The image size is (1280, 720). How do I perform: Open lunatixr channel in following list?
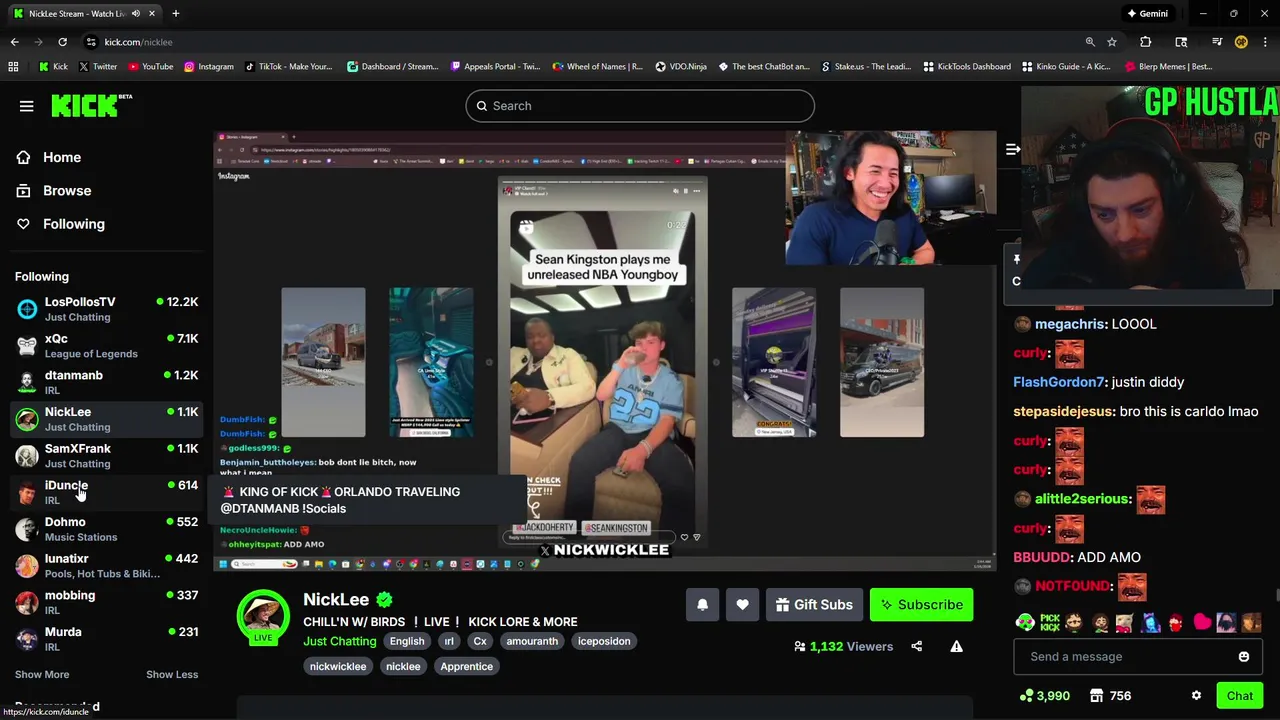pyautogui.click(x=107, y=566)
